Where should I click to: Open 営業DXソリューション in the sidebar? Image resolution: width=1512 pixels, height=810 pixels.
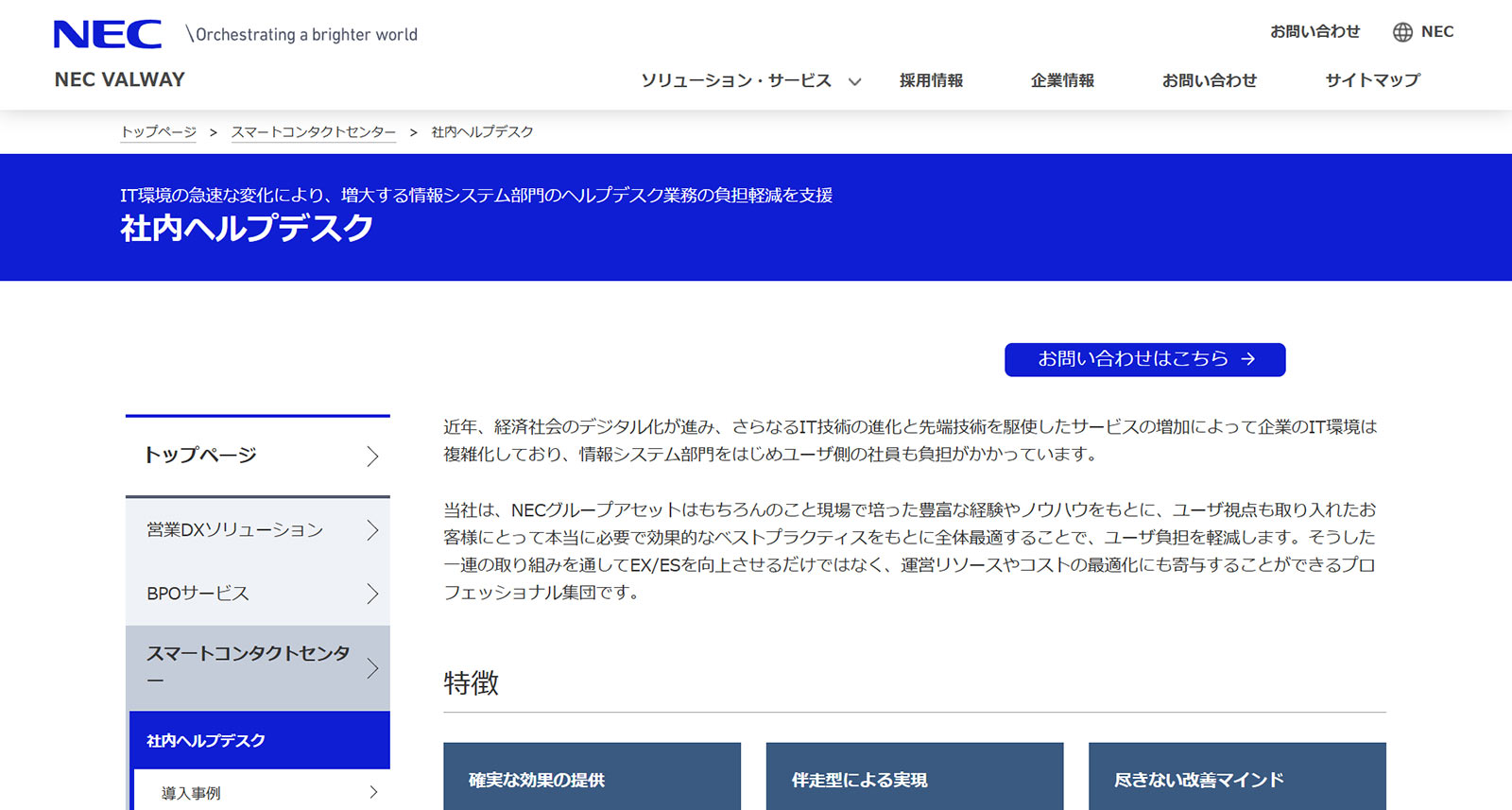coord(258,530)
